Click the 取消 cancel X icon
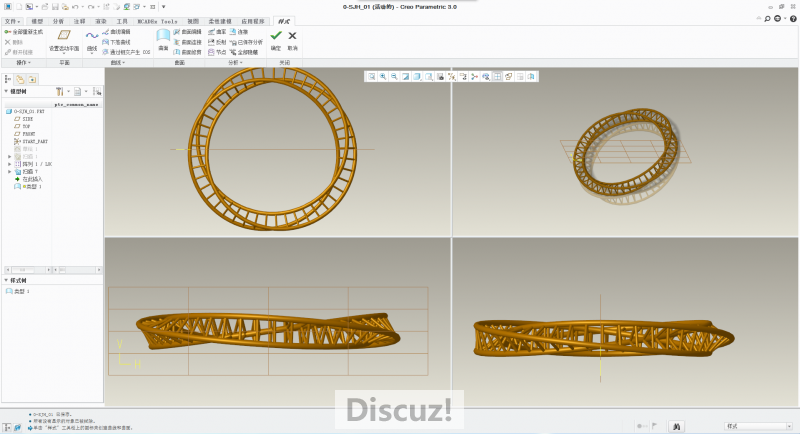 292,36
